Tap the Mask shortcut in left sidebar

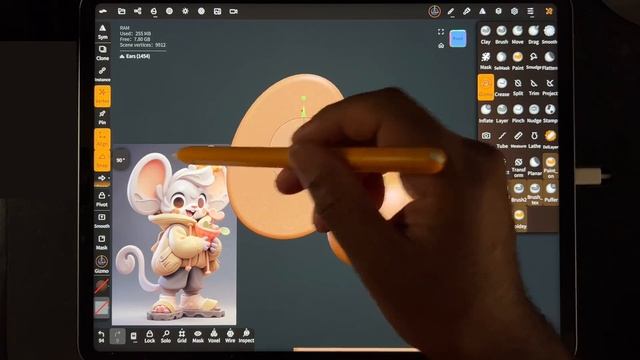point(102,242)
